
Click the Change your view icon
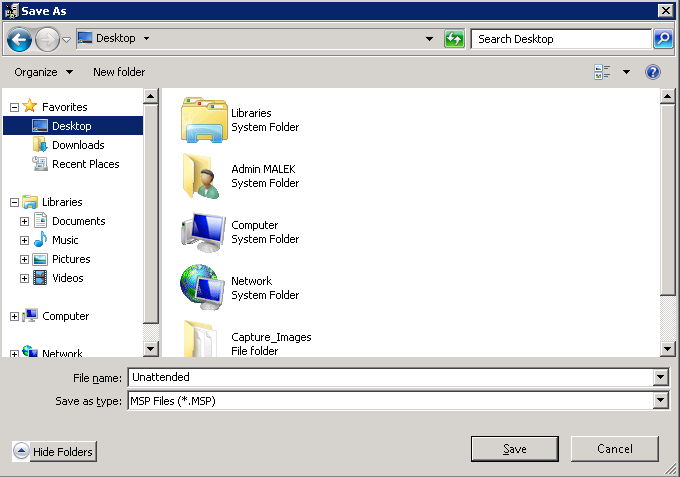[x=602, y=72]
